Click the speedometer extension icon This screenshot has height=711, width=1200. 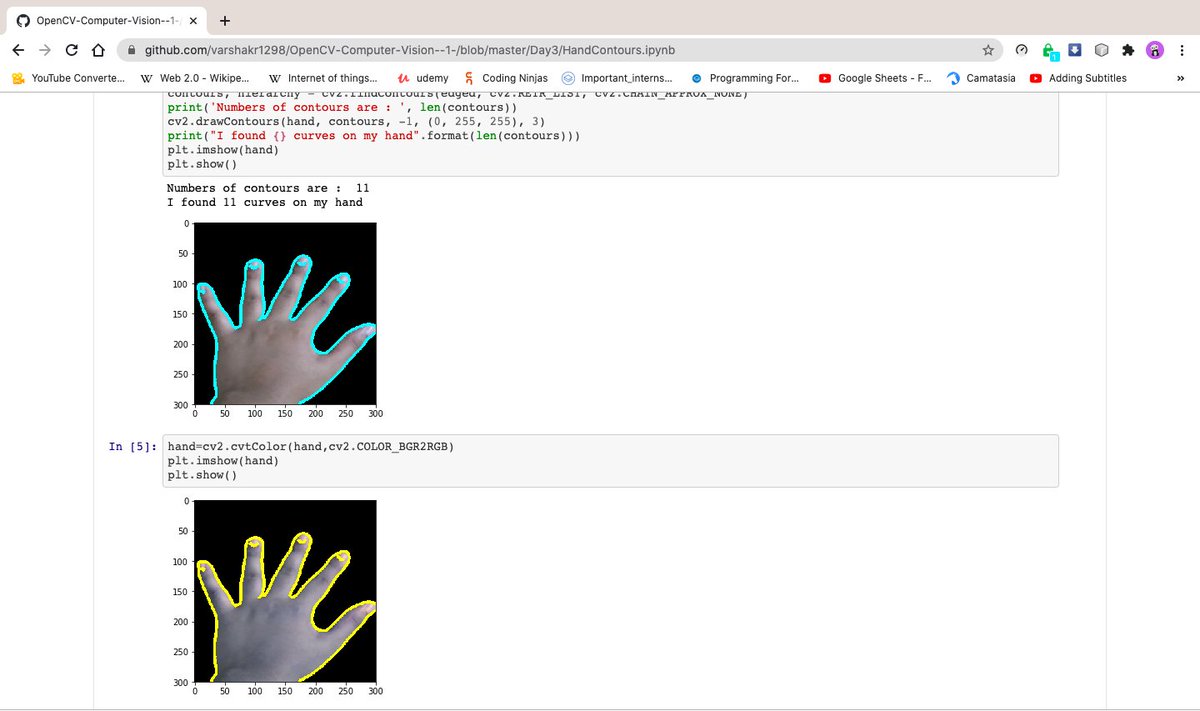click(x=1021, y=49)
